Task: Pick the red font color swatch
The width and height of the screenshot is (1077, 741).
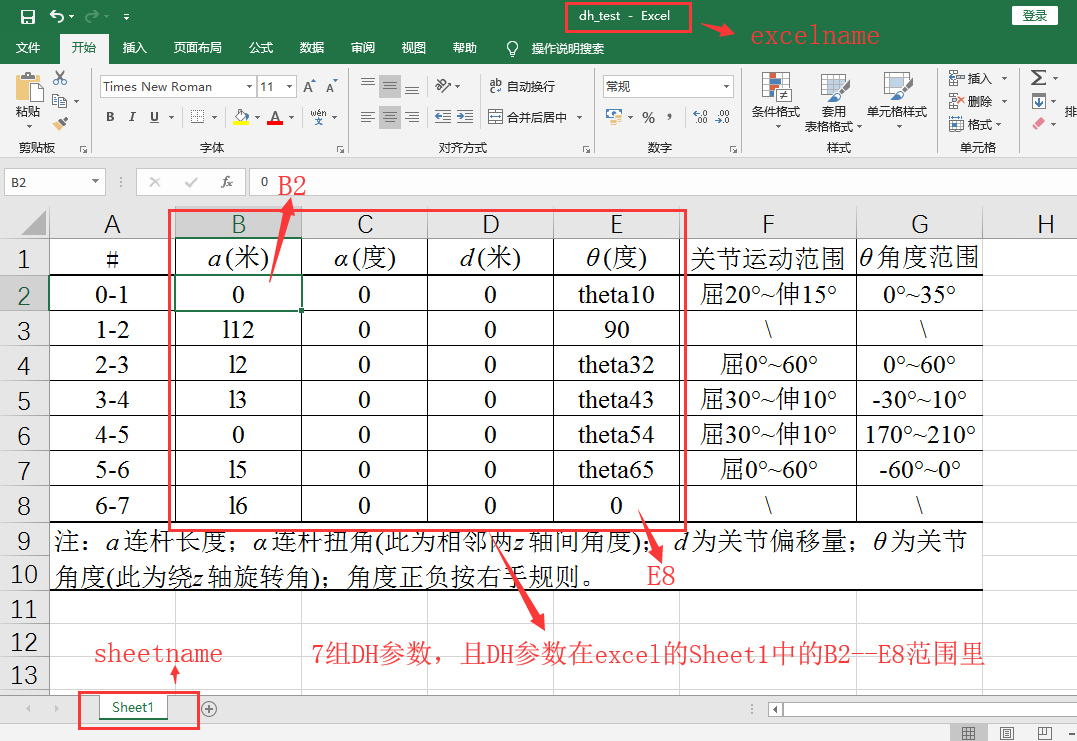Action: (274, 124)
